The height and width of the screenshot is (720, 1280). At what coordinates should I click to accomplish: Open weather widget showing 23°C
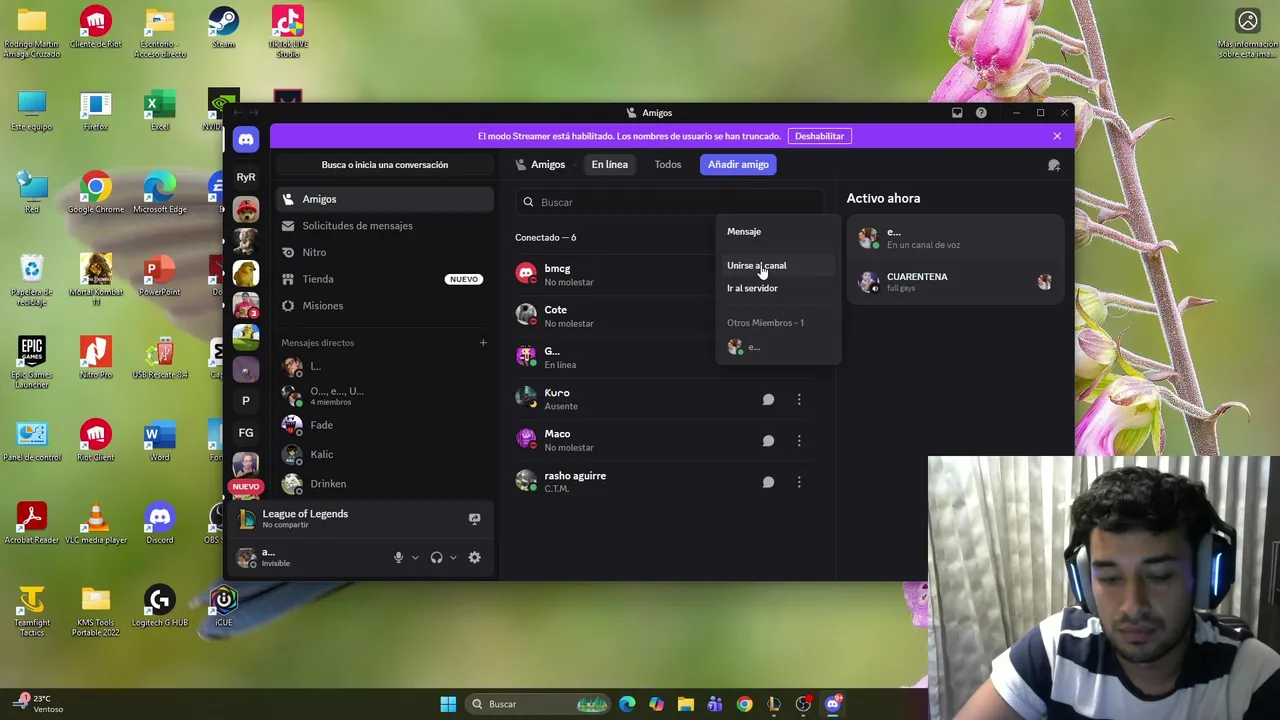(38, 704)
